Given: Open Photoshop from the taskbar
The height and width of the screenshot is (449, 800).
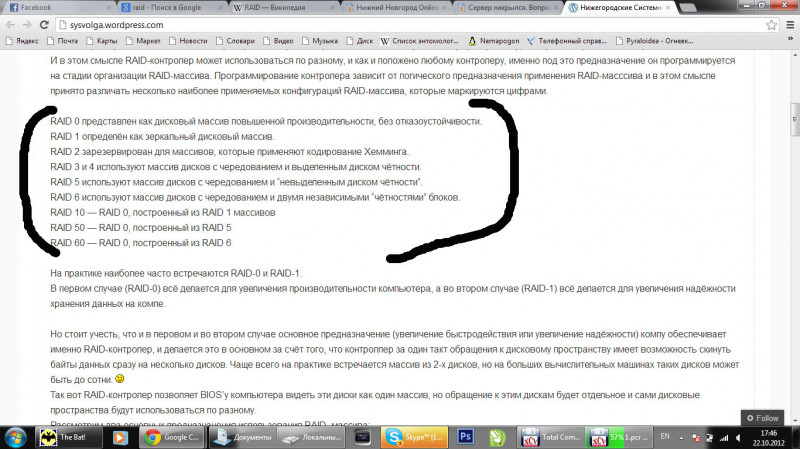Looking at the screenshot, I should (465, 436).
